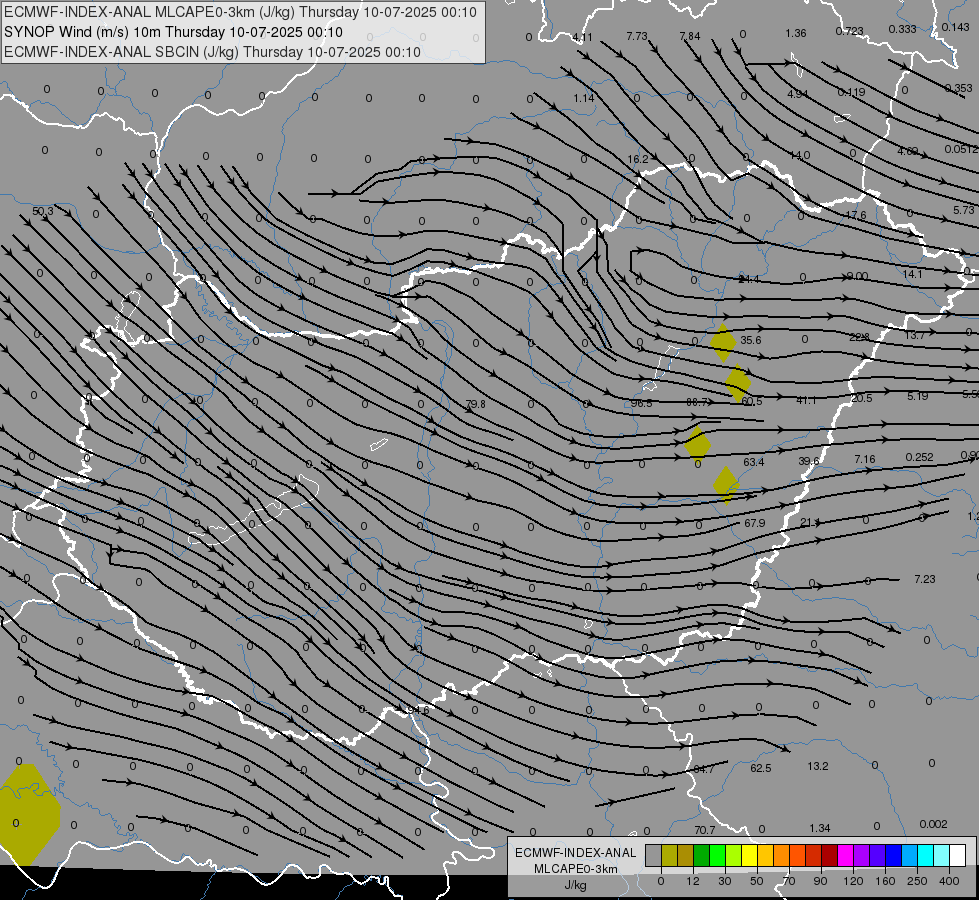Click the map value '63.4'
Image resolution: width=979 pixels, height=900 pixels.
(754, 462)
